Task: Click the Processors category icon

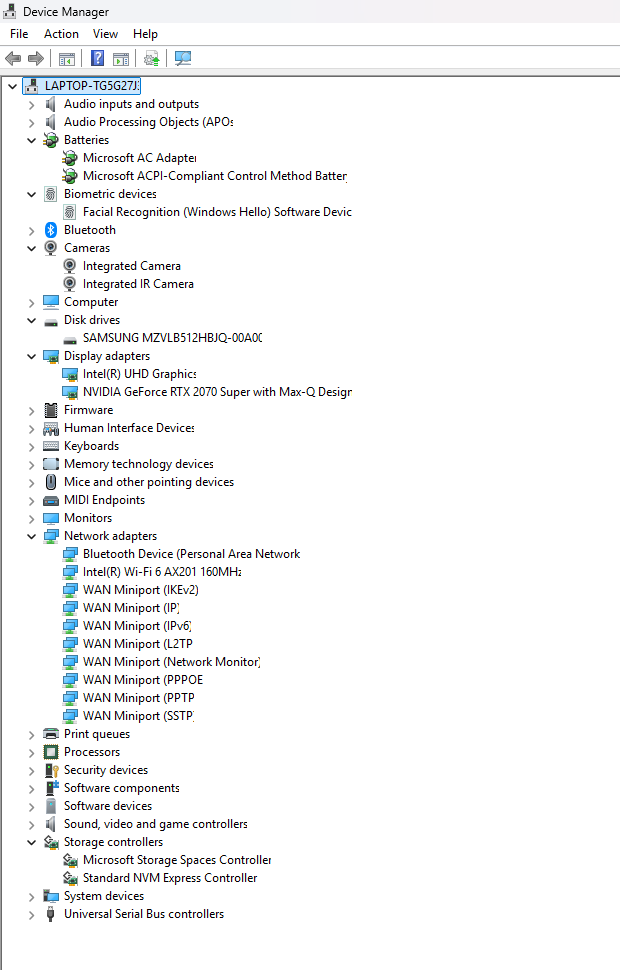Action: click(x=51, y=752)
